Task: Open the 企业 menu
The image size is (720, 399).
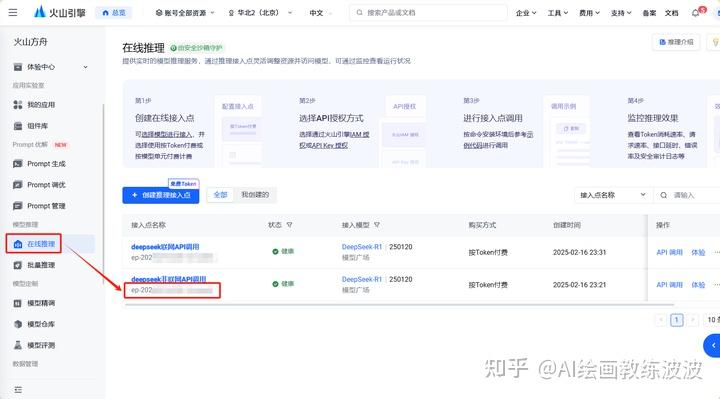Action: tap(526, 13)
